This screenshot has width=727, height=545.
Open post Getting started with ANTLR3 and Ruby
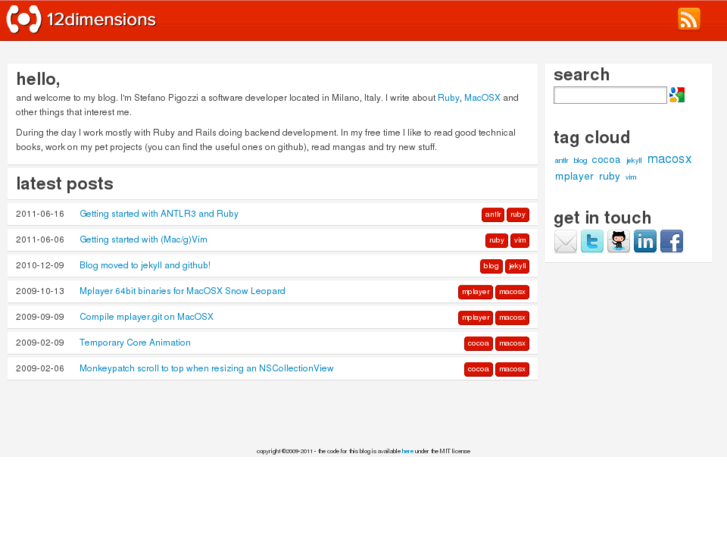click(x=159, y=214)
